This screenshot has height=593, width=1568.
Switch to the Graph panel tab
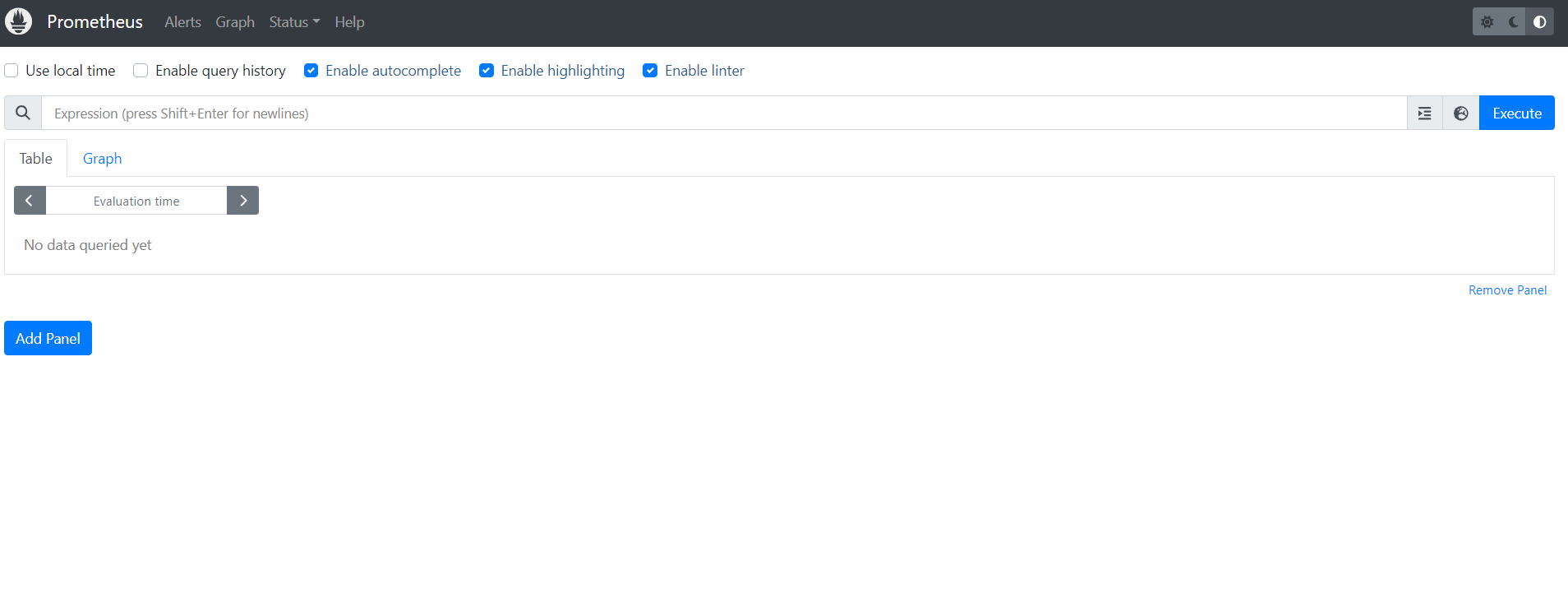pyautogui.click(x=103, y=159)
